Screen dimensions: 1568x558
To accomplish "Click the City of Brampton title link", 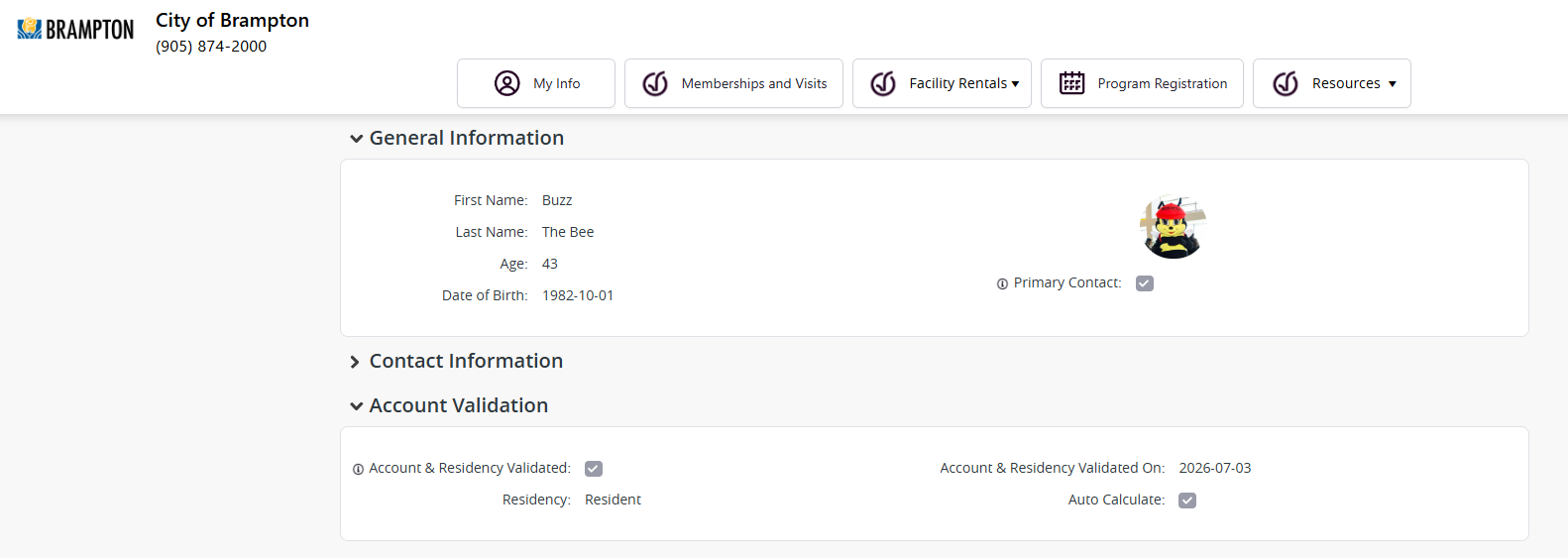I will coord(232,21).
